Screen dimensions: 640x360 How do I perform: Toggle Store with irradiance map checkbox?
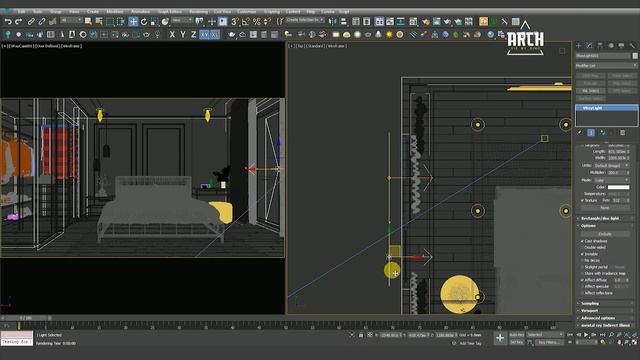pos(582,273)
